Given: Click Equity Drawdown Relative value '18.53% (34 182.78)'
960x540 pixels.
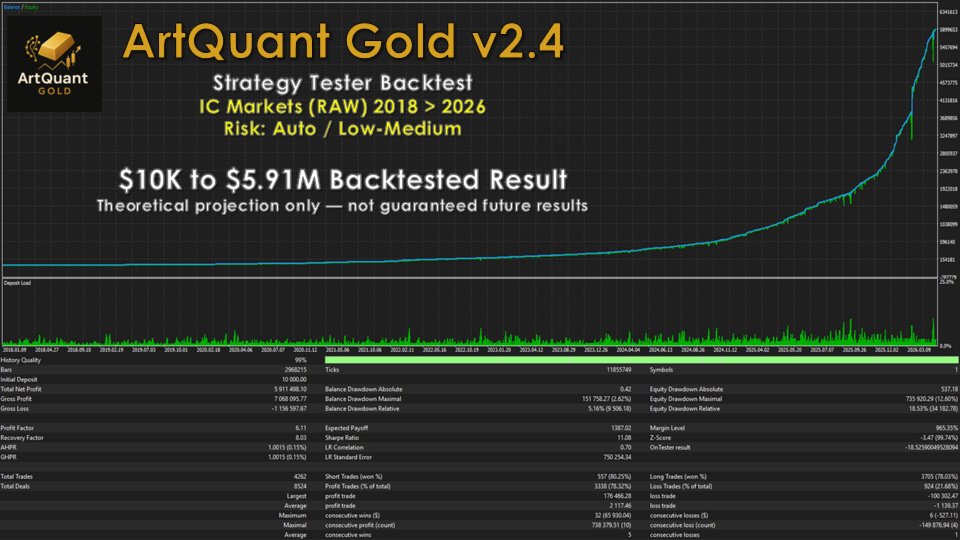Looking at the screenshot, I should pos(934,409).
